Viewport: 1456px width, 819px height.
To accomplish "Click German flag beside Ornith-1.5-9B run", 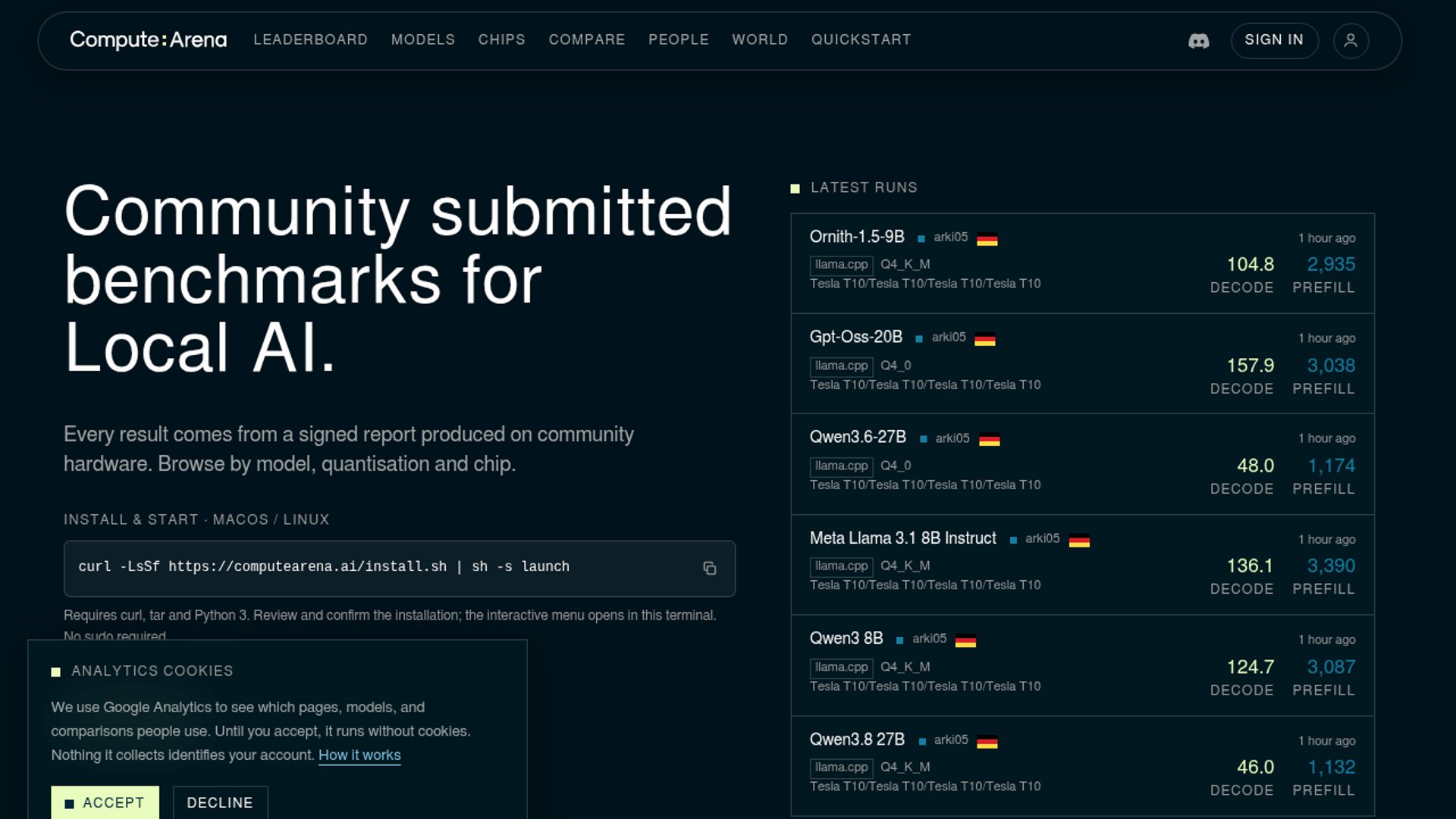I will tap(987, 239).
